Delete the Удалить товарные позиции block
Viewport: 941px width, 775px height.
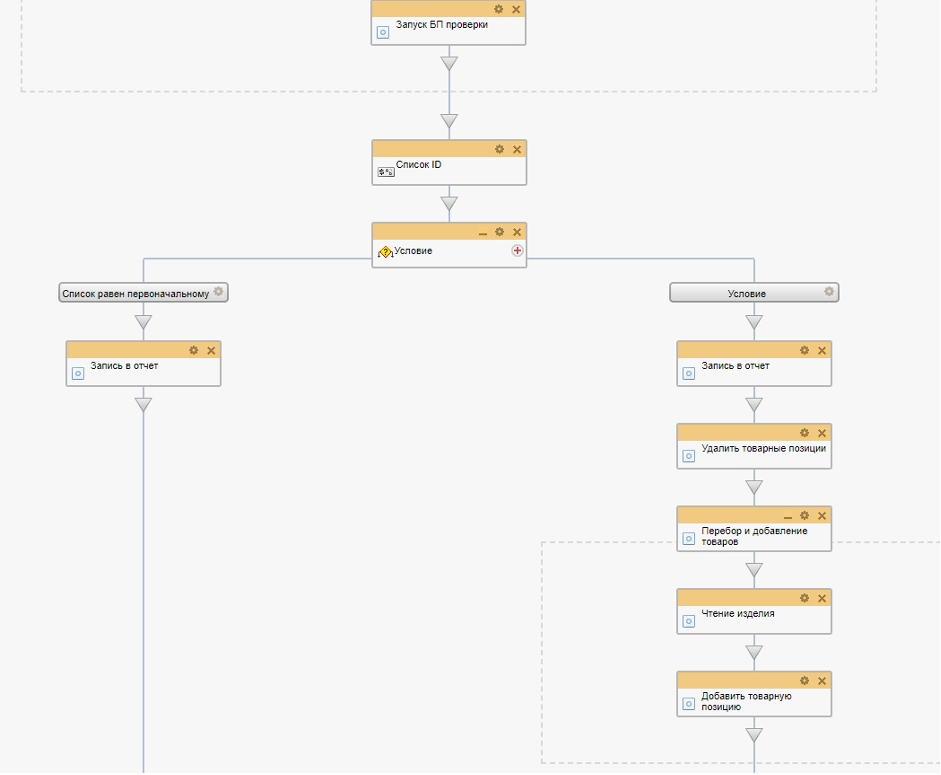tap(822, 433)
